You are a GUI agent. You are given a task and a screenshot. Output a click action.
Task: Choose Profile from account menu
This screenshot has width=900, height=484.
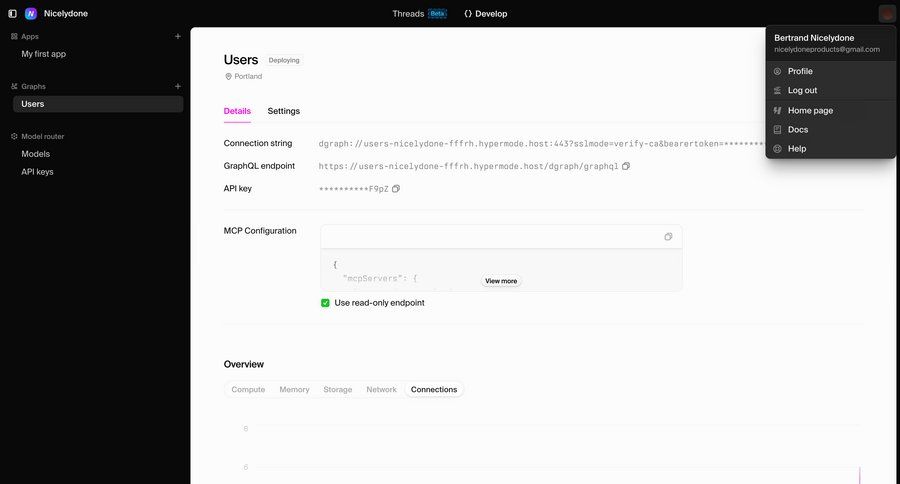coord(831,71)
